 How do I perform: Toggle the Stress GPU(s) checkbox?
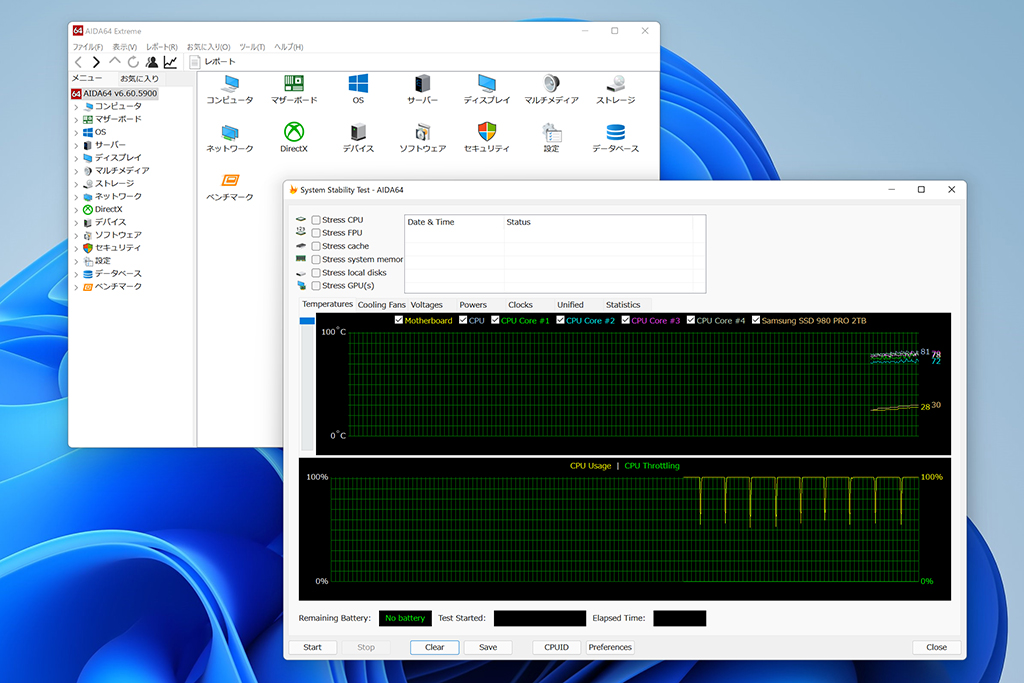tap(316, 286)
